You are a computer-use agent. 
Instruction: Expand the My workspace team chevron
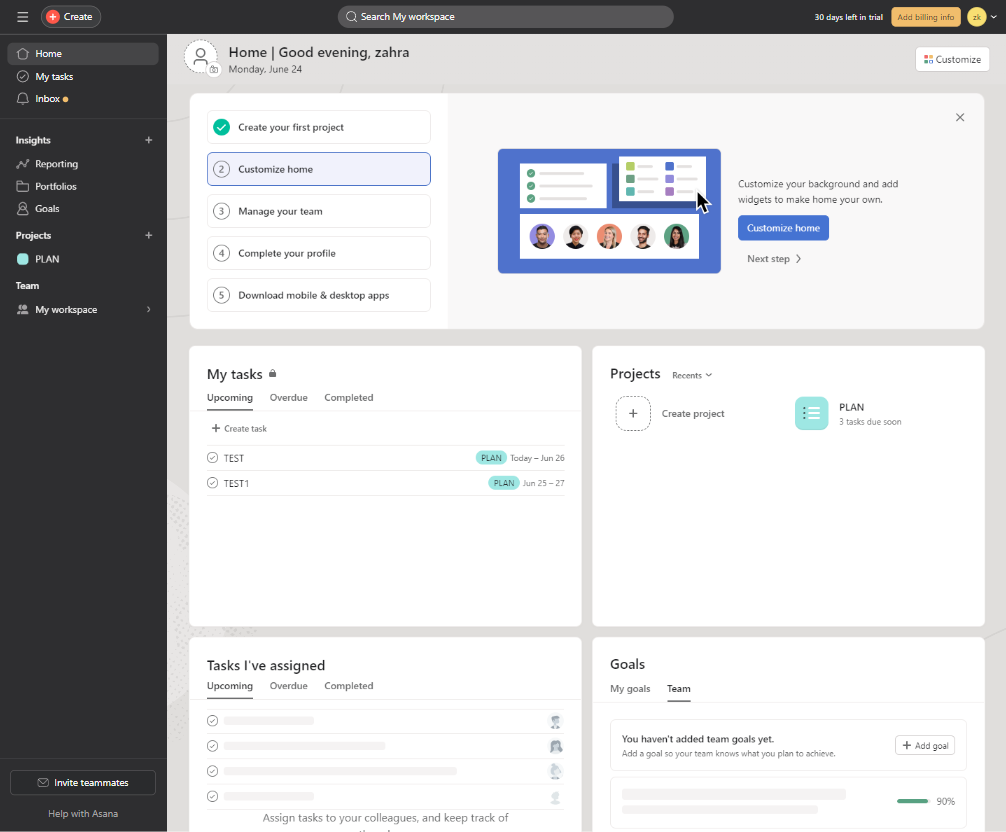coord(149,310)
